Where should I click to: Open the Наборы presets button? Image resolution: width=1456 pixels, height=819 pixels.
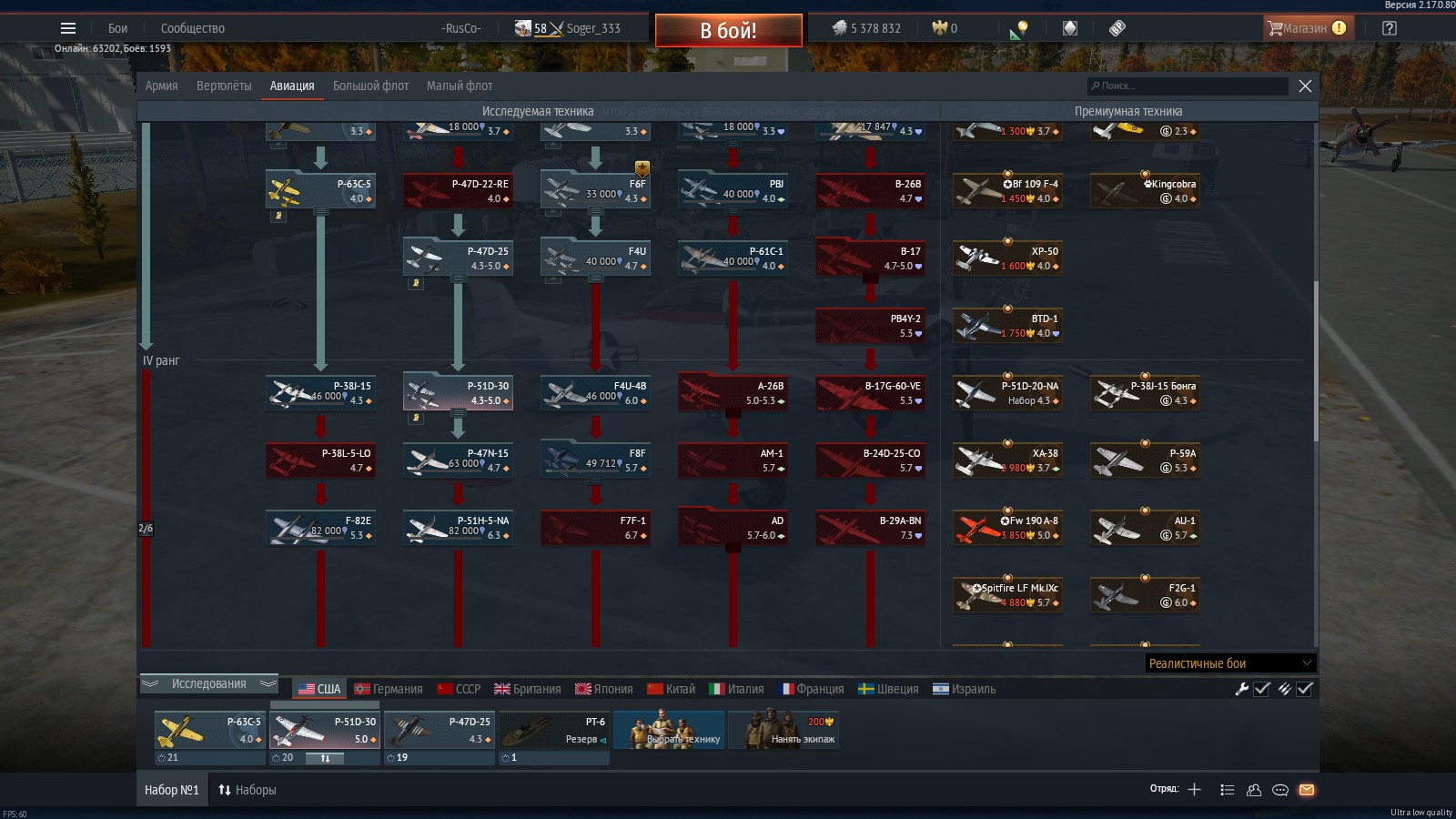[x=247, y=790]
